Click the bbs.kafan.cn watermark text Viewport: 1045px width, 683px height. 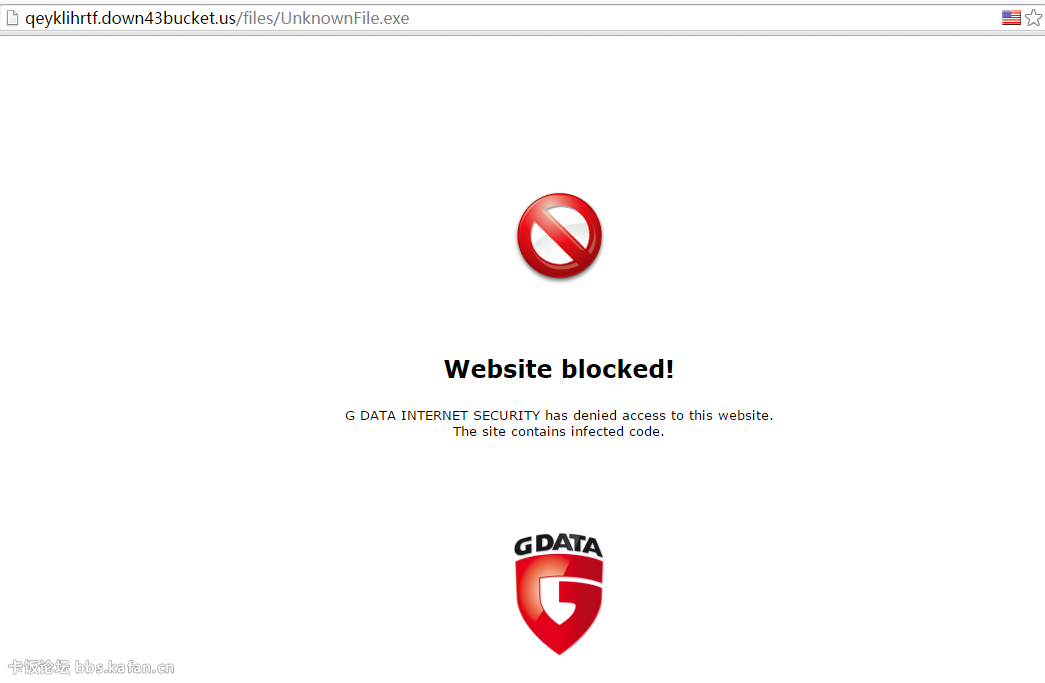pyautogui.click(x=125, y=667)
